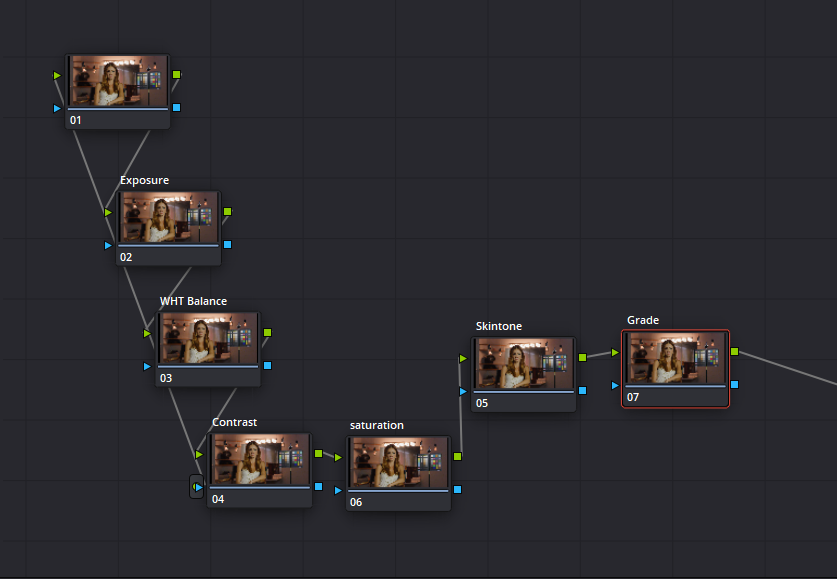The width and height of the screenshot is (837, 579).
Task: Click the WHT Balance node's blue key input
Action: tap(147, 367)
